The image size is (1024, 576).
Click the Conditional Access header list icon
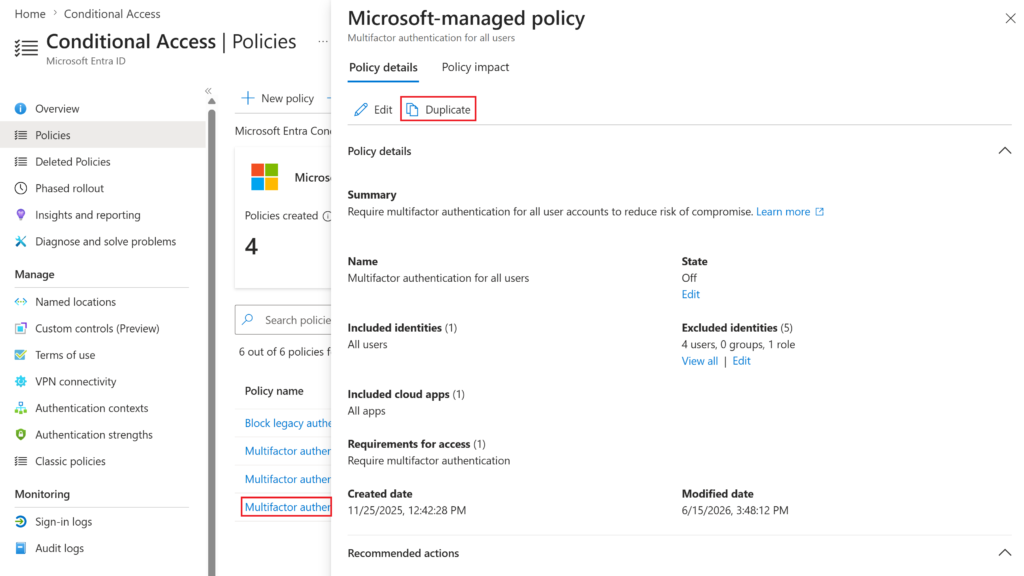(x=26, y=48)
